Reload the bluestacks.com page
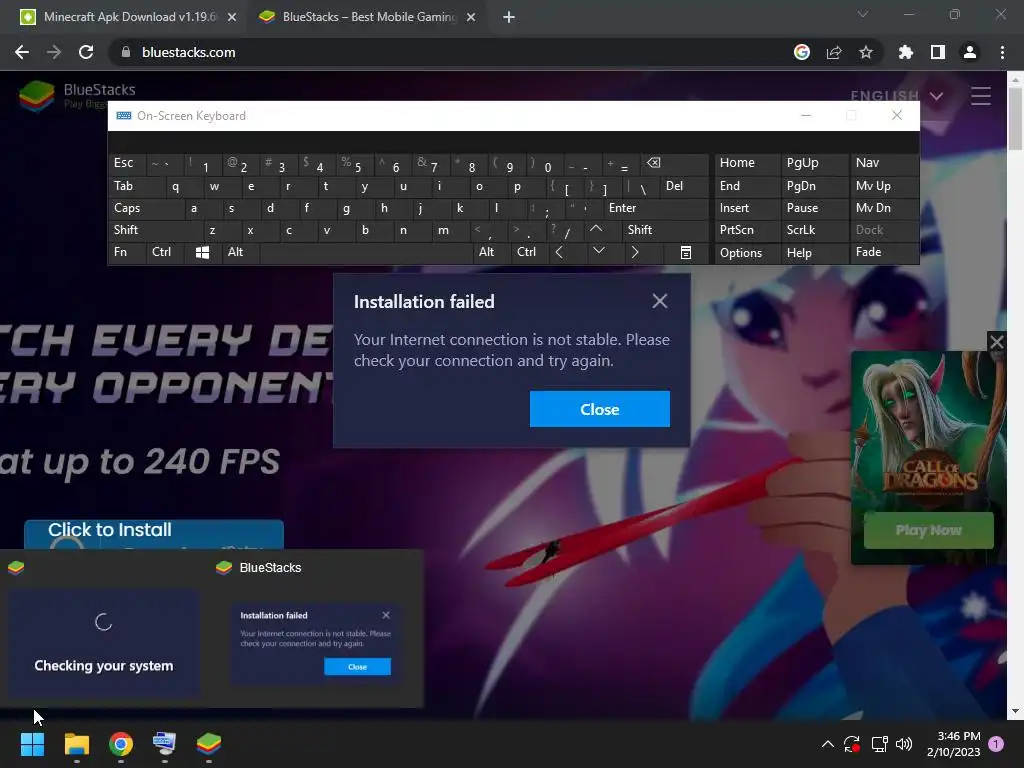The width and height of the screenshot is (1024, 768). tap(86, 52)
